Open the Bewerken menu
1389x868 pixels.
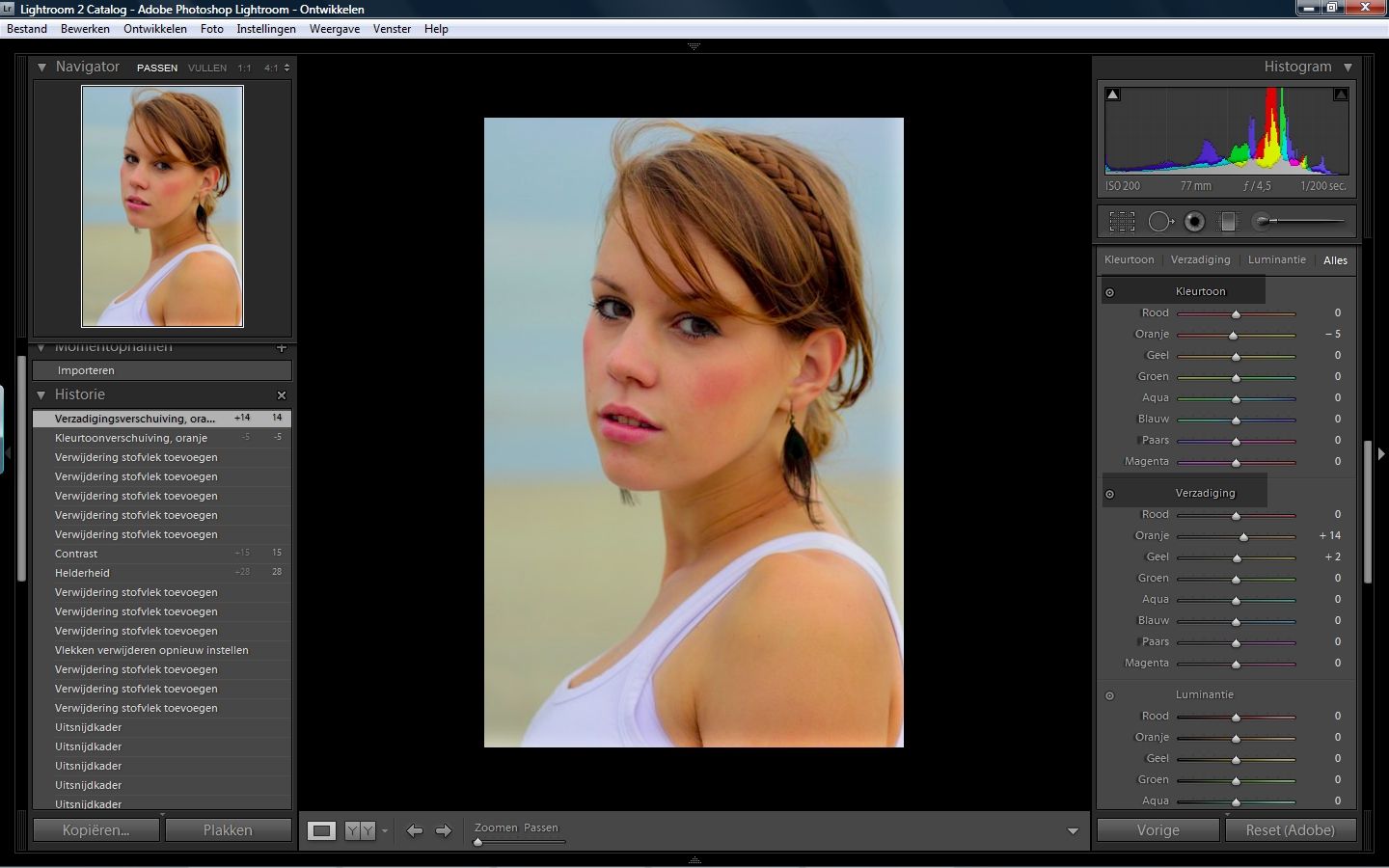(85, 29)
